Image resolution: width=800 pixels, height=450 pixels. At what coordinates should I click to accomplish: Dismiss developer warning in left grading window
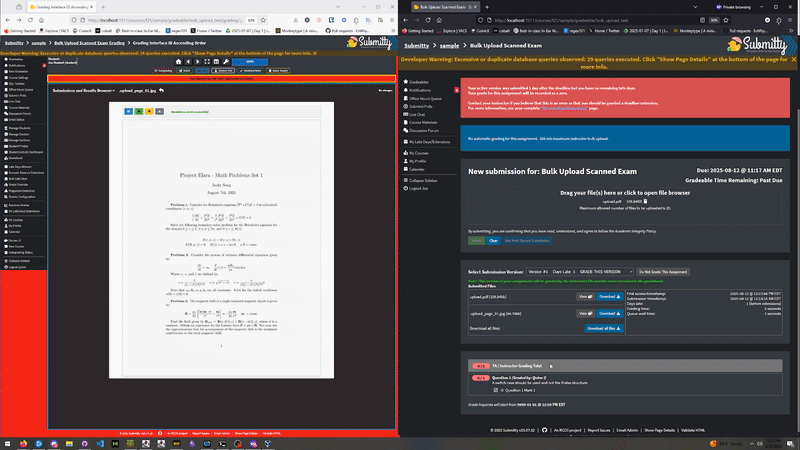[314, 53]
